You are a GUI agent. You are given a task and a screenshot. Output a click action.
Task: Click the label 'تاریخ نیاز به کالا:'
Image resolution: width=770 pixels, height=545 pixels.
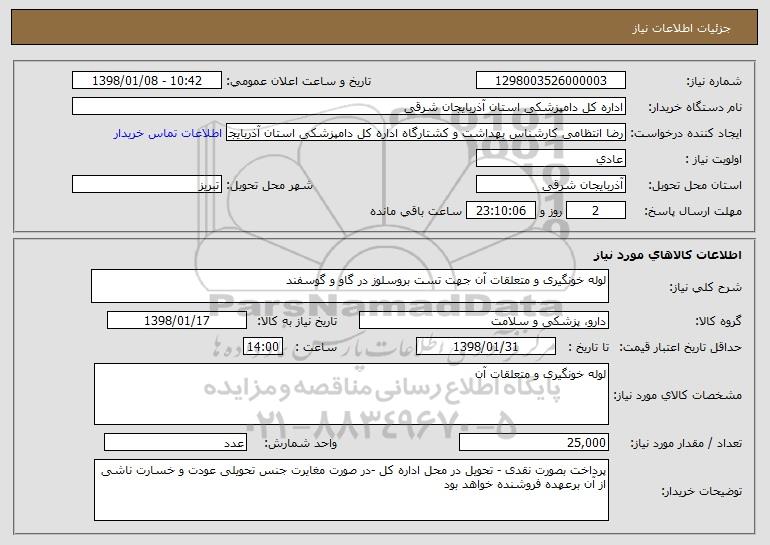(297, 321)
